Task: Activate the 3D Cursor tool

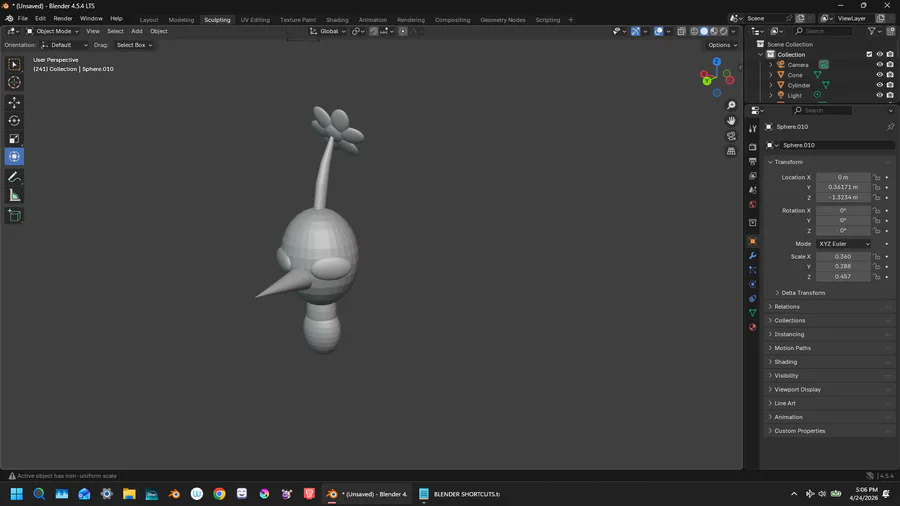Action: (x=14, y=83)
